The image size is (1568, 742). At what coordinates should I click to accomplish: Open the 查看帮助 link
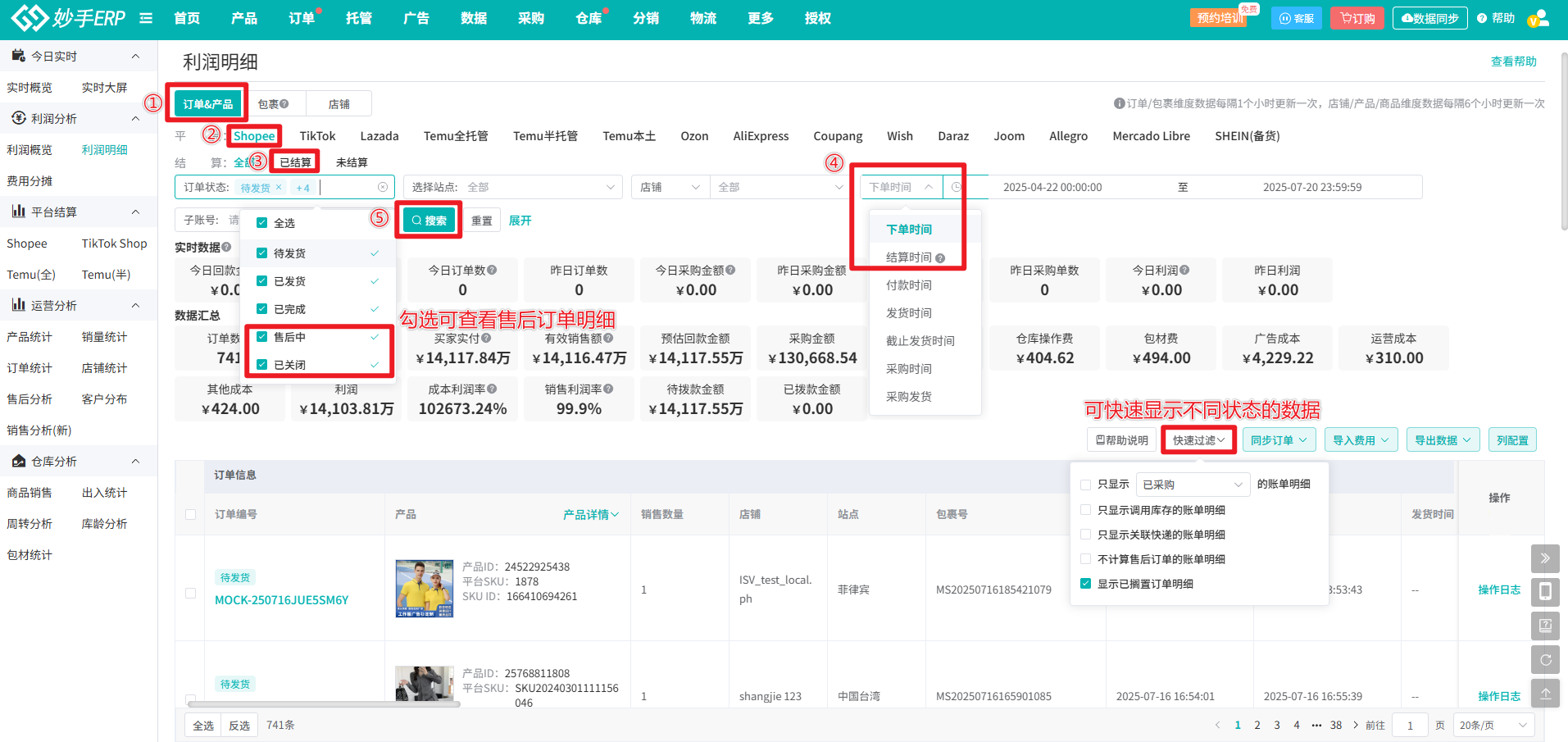[x=1513, y=61]
